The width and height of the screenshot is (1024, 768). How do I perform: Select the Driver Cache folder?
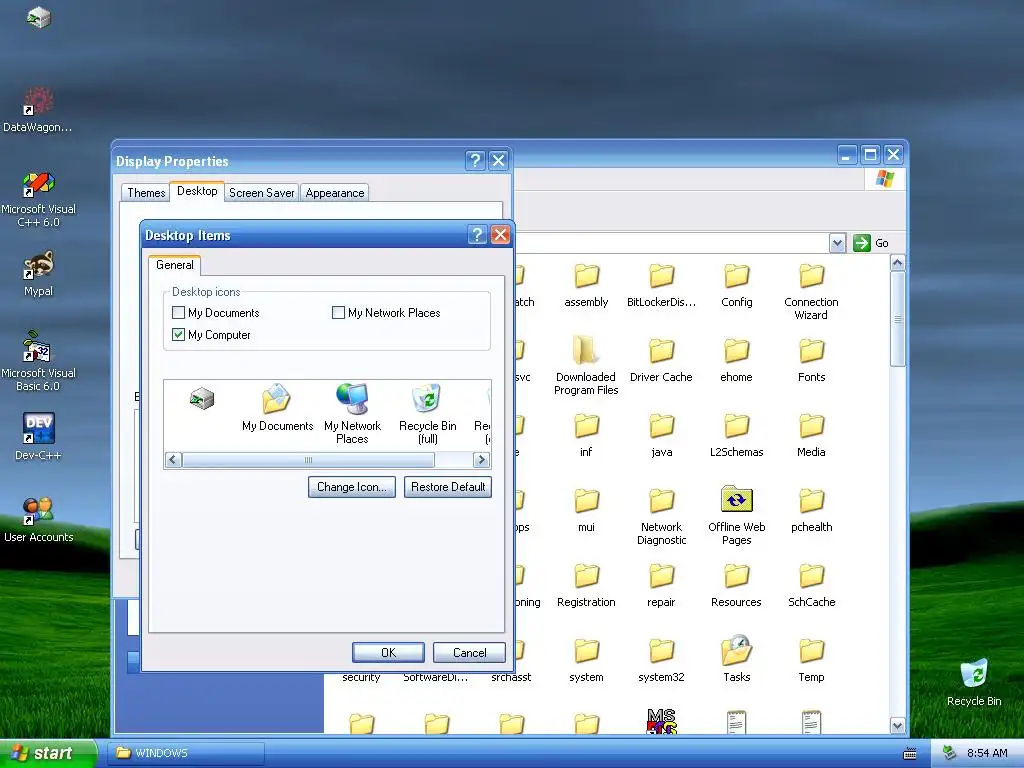tap(662, 360)
